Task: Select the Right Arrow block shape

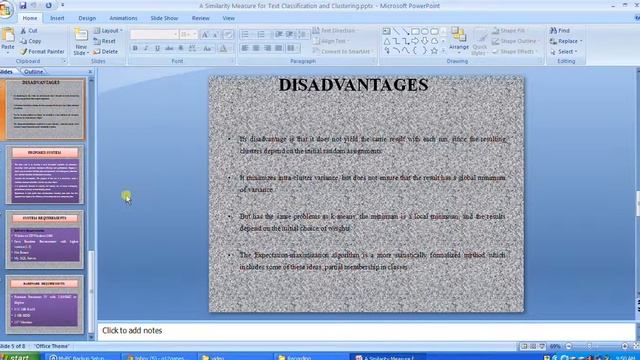Action: [x=415, y=41]
